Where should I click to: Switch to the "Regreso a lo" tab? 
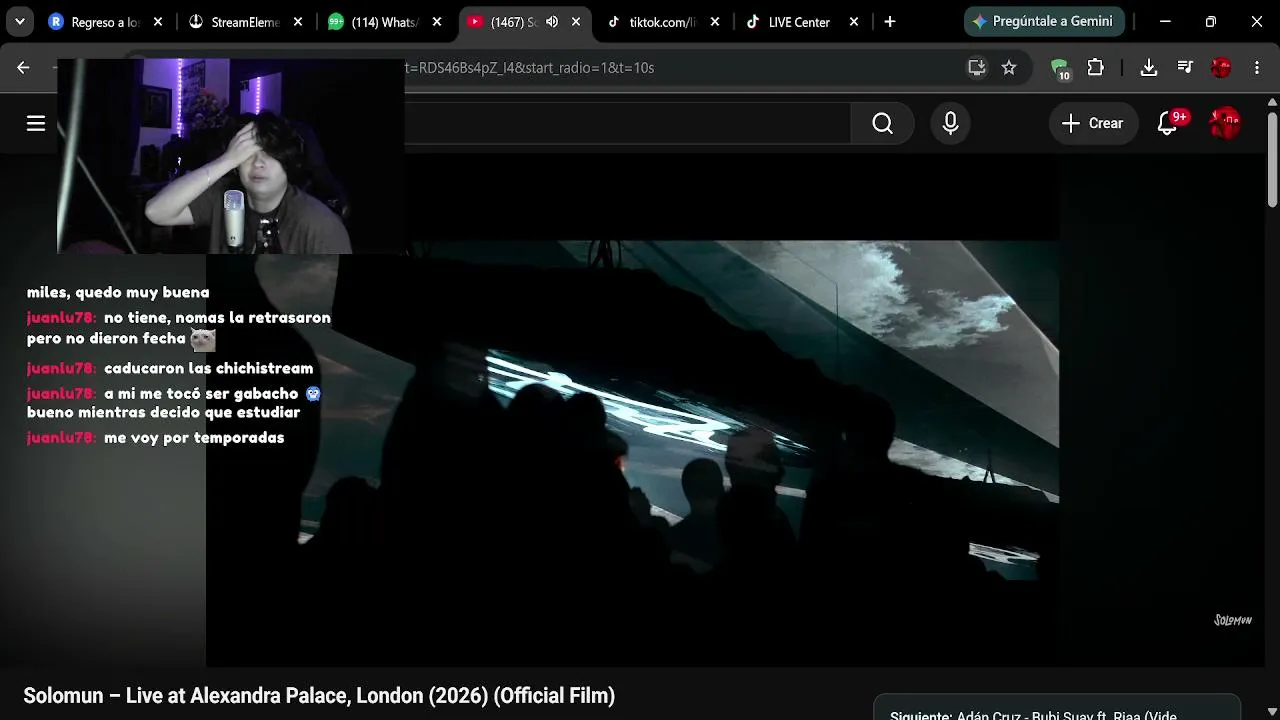(105, 22)
